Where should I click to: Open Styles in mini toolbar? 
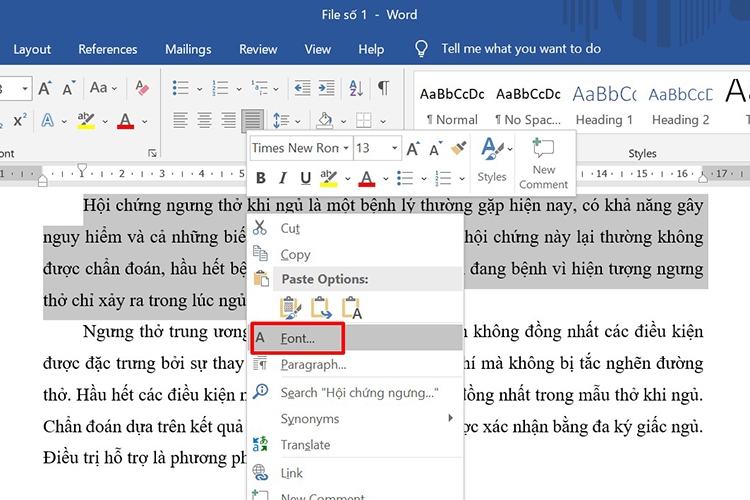493,160
